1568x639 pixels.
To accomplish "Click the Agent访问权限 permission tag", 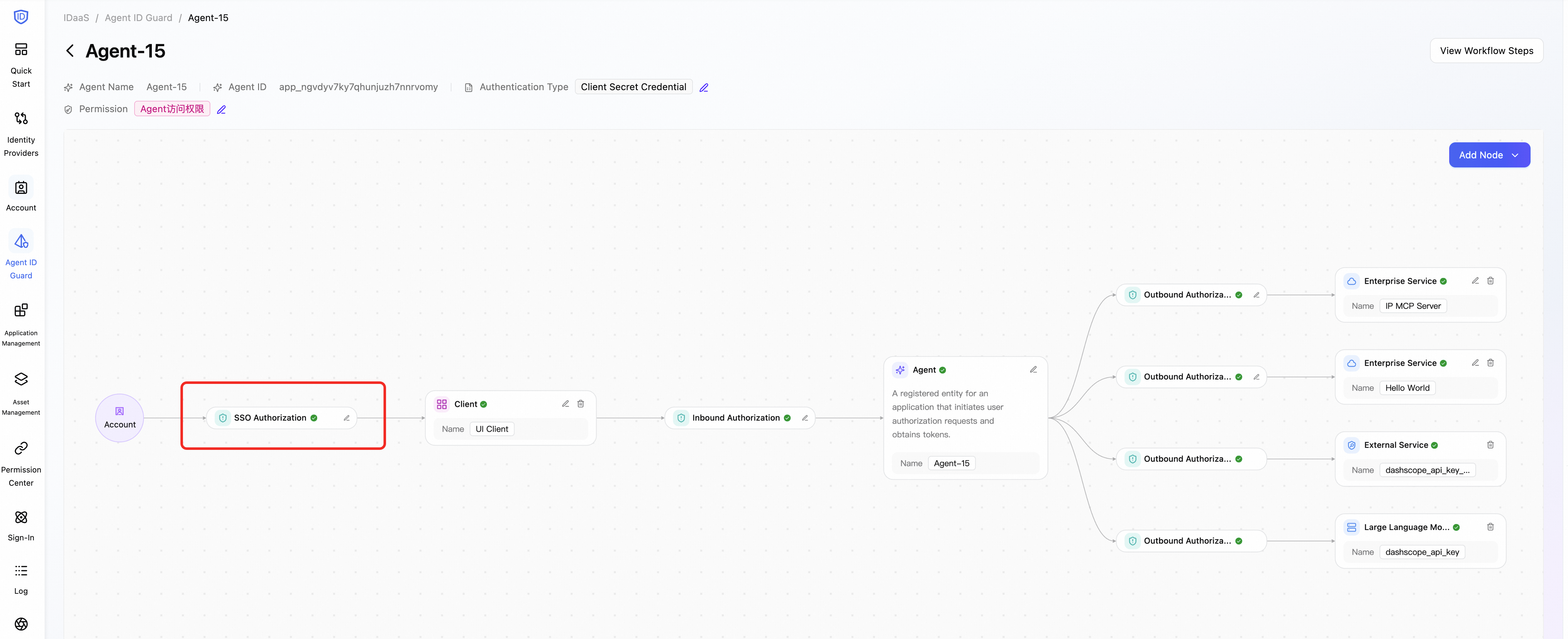I will click(x=172, y=109).
